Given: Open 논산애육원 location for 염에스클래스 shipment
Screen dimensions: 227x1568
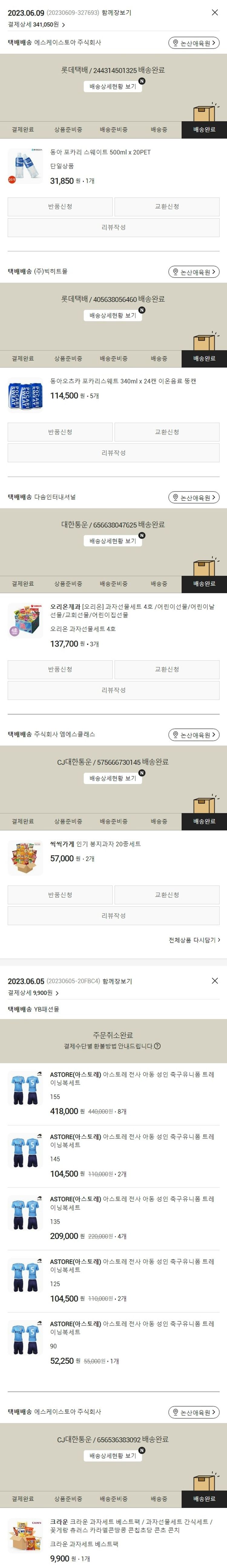Looking at the screenshot, I should 194,735.
